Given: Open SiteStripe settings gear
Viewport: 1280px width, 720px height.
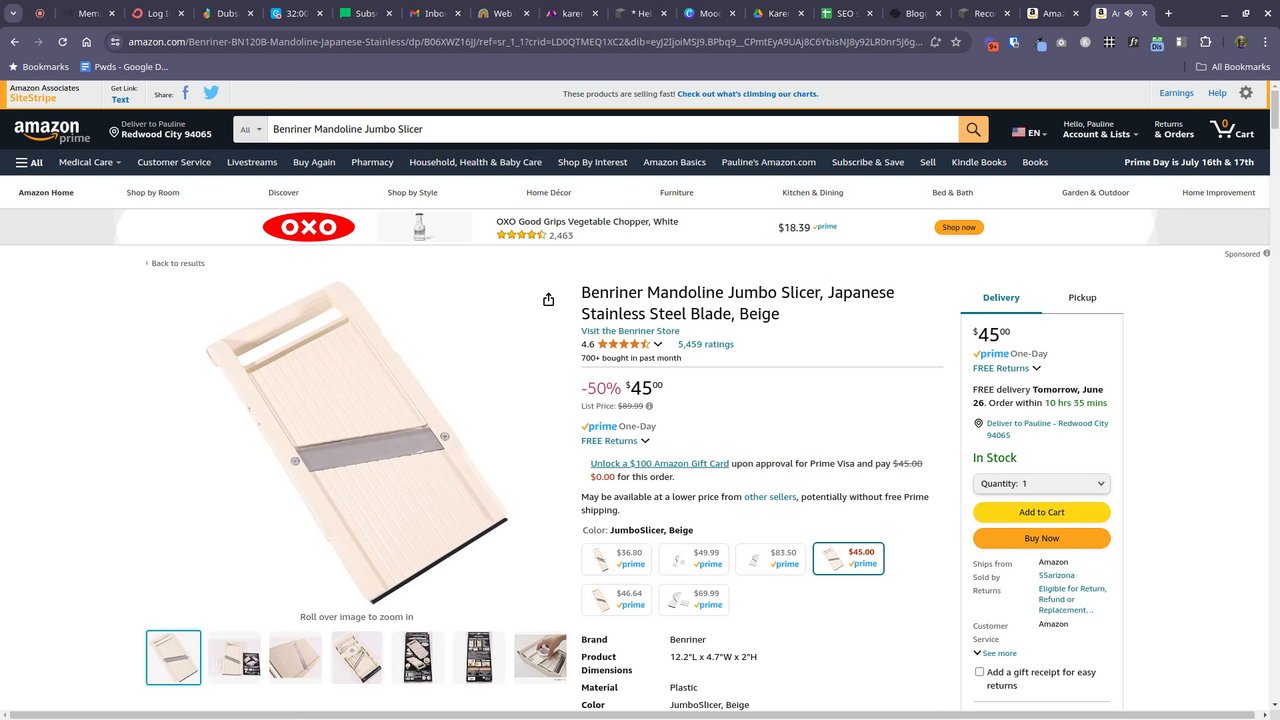Looking at the screenshot, I should coord(1245,93).
